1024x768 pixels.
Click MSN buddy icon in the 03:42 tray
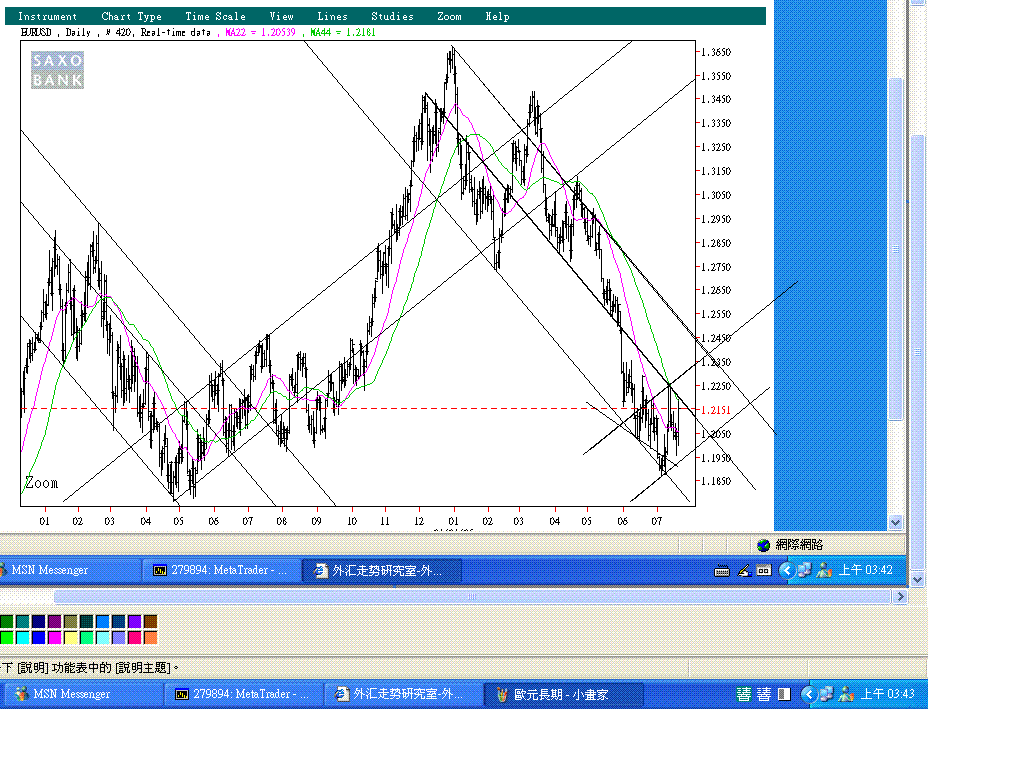(824, 570)
